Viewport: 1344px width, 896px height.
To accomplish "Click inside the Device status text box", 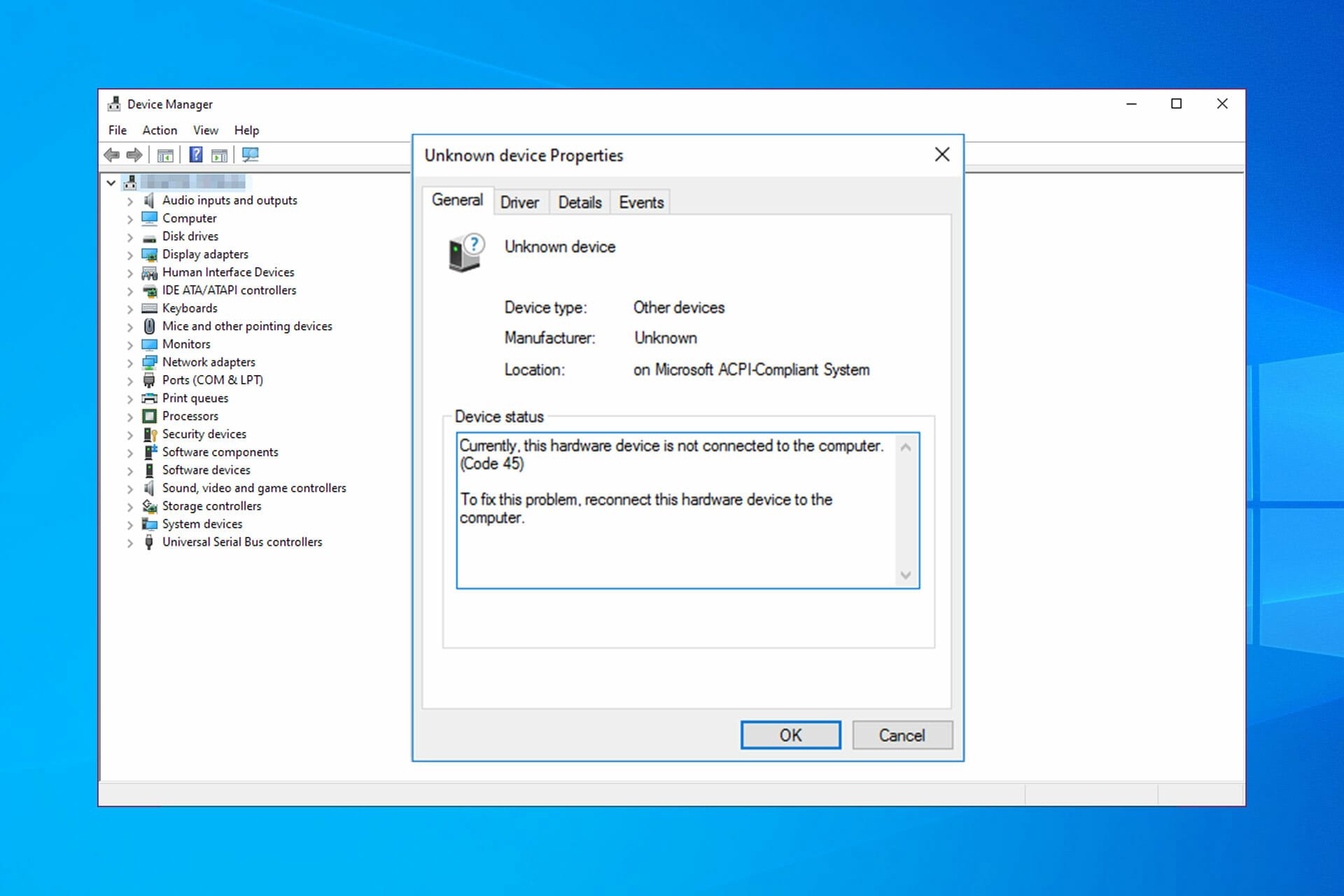I will 677,510.
